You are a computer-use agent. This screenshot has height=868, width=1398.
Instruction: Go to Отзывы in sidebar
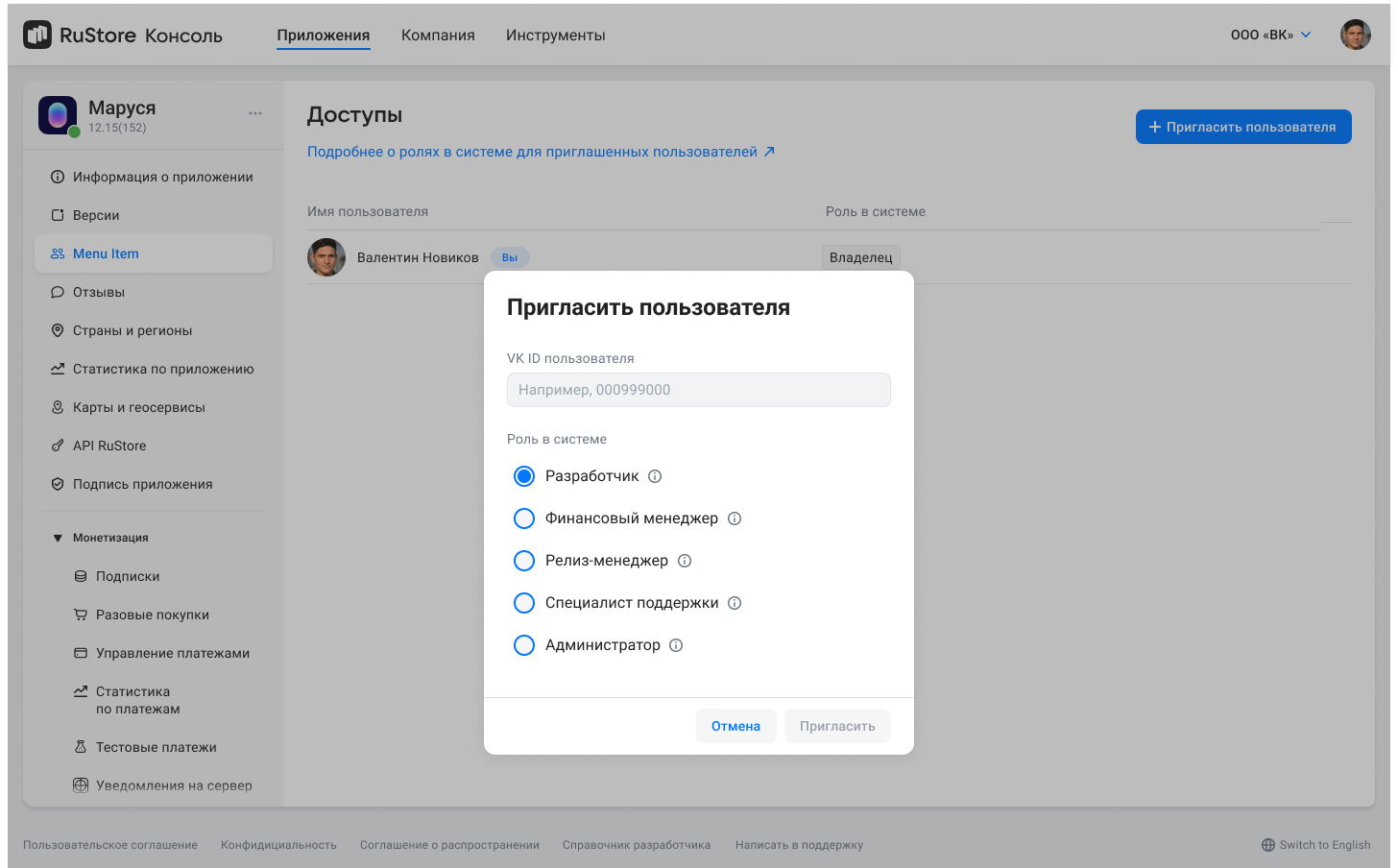point(154,292)
